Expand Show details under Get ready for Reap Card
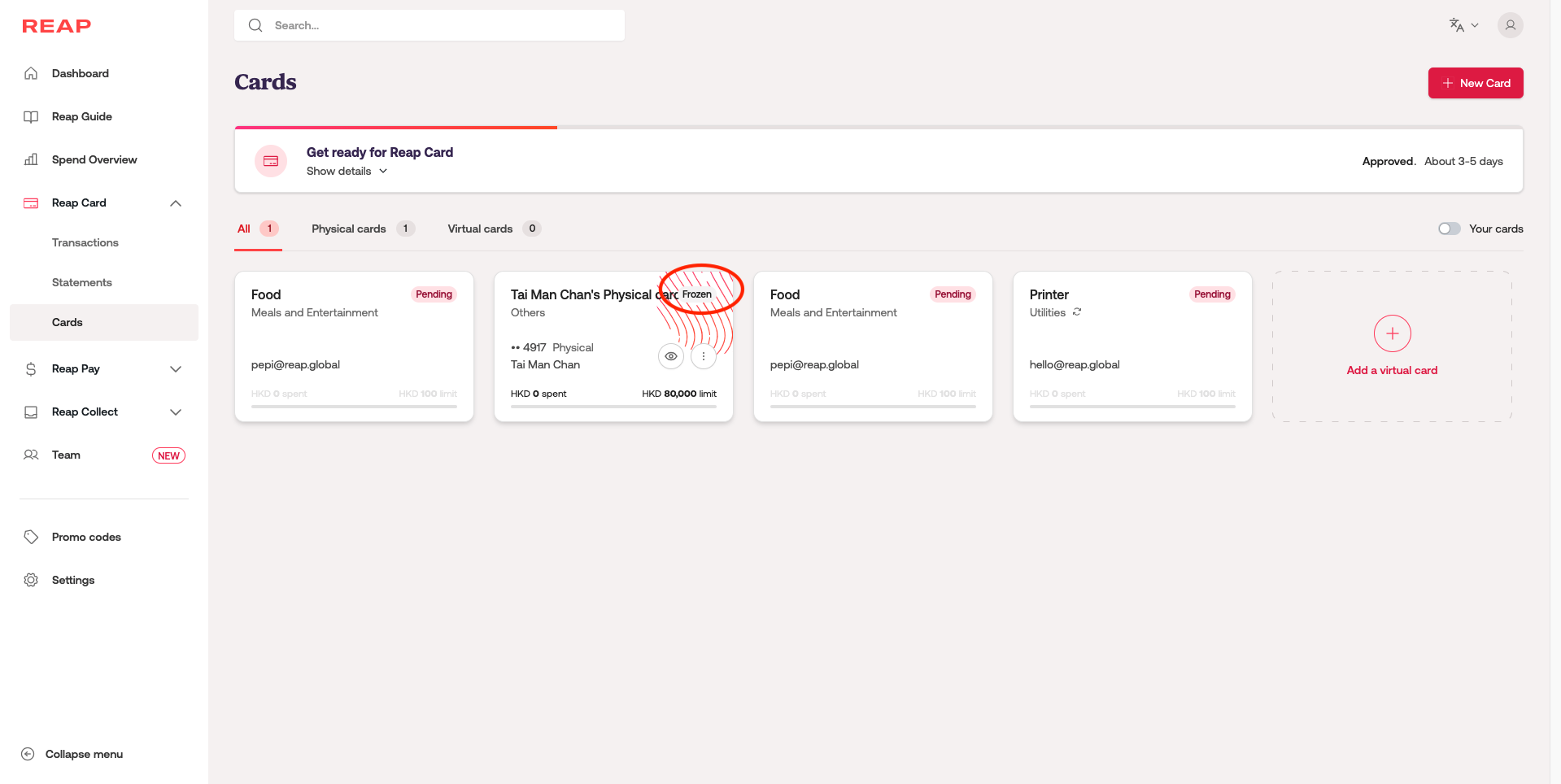This screenshot has height=784, width=1561. point(347,171)
